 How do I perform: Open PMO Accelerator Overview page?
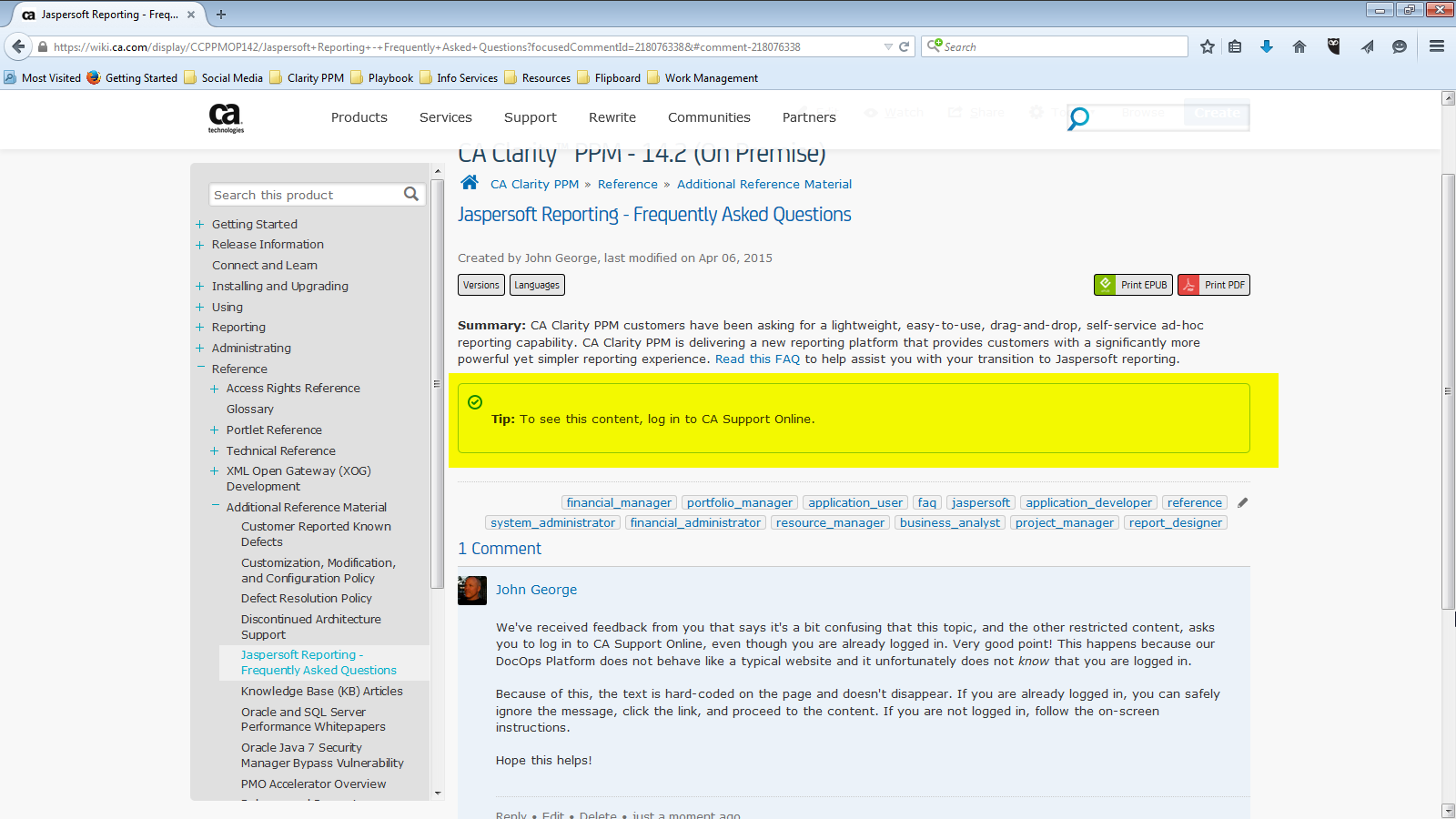pyautogui.click(x=314, y=784)
